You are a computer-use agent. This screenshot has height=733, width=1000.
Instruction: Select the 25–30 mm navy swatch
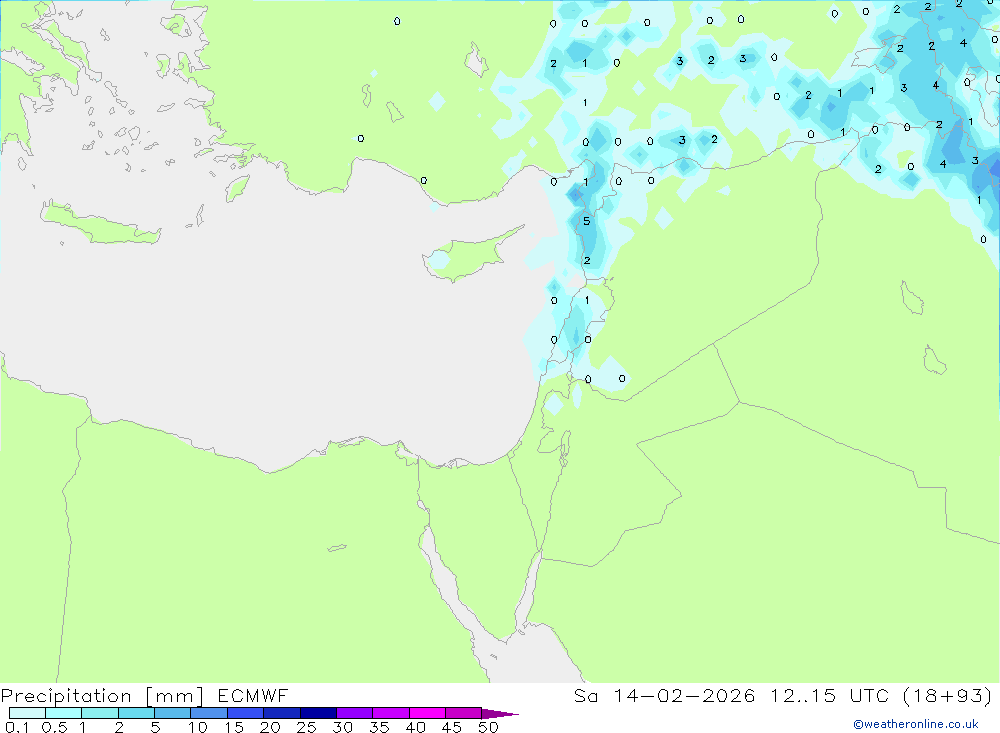318,713
